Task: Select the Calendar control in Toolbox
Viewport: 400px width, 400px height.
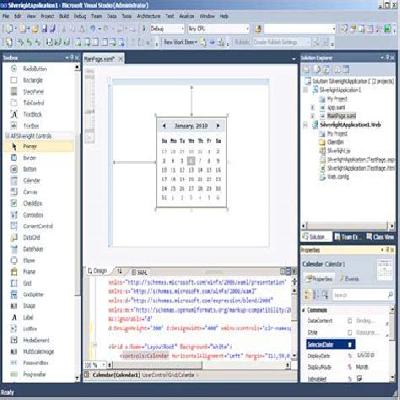Action: point(31,180)
